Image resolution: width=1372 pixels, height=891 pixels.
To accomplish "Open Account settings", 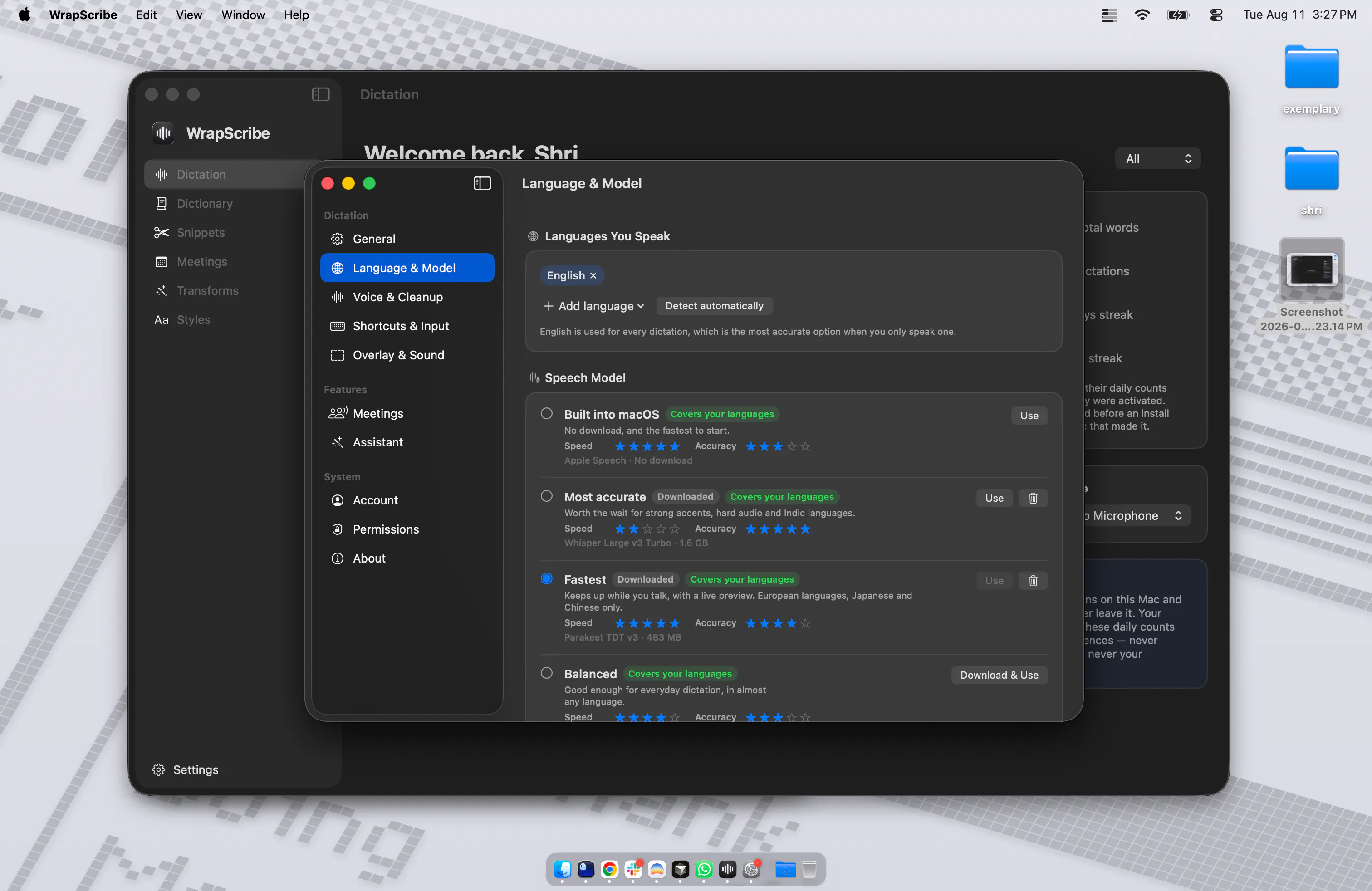I will pyautogui.click(x=407, y=500).
